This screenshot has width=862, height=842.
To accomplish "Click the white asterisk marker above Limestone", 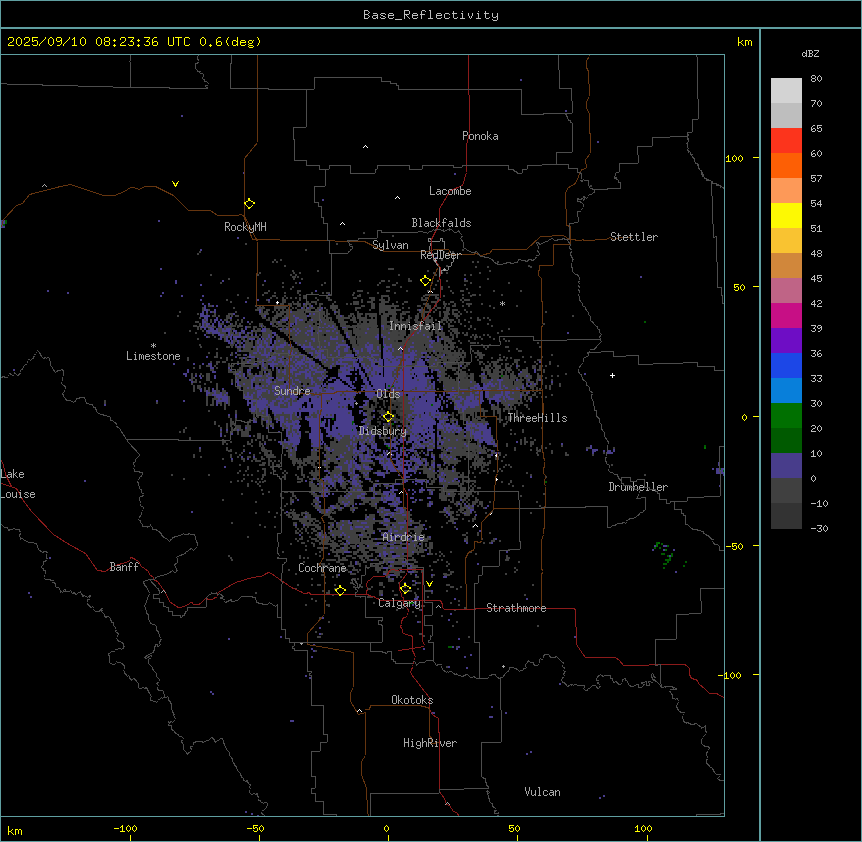I will pos(153,346).
